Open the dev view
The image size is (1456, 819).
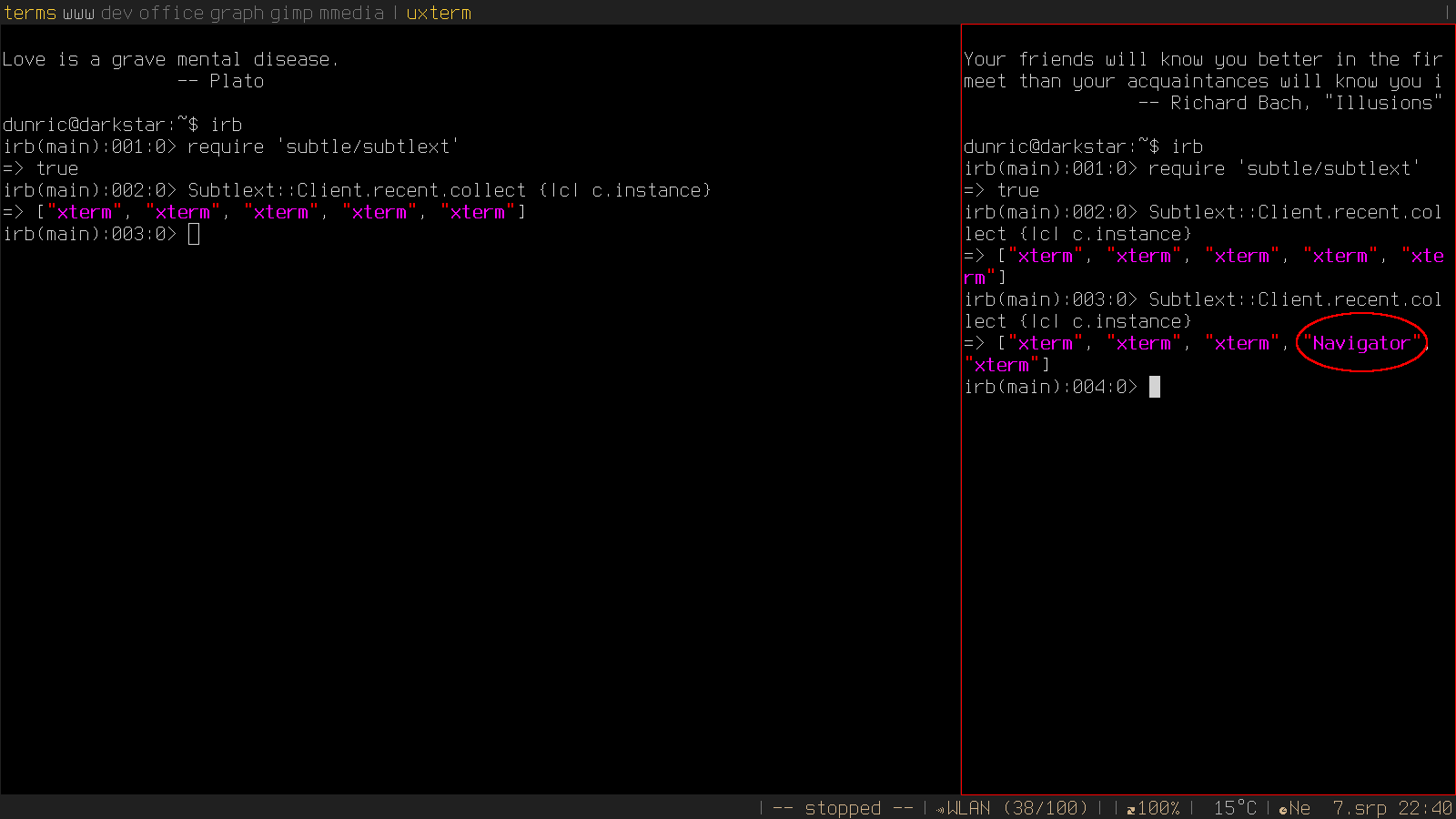click(x=116, y=13)
